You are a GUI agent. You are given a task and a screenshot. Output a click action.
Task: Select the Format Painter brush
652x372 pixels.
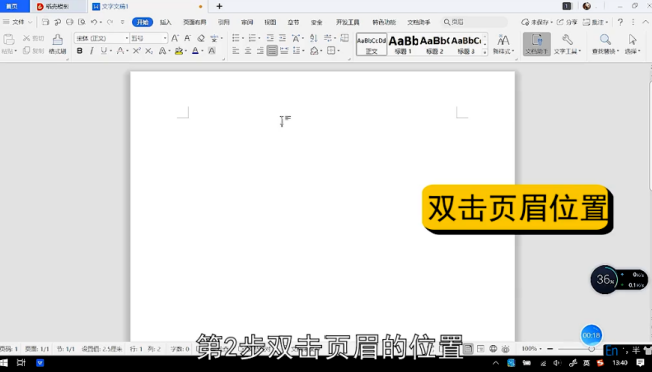(57, 44)
